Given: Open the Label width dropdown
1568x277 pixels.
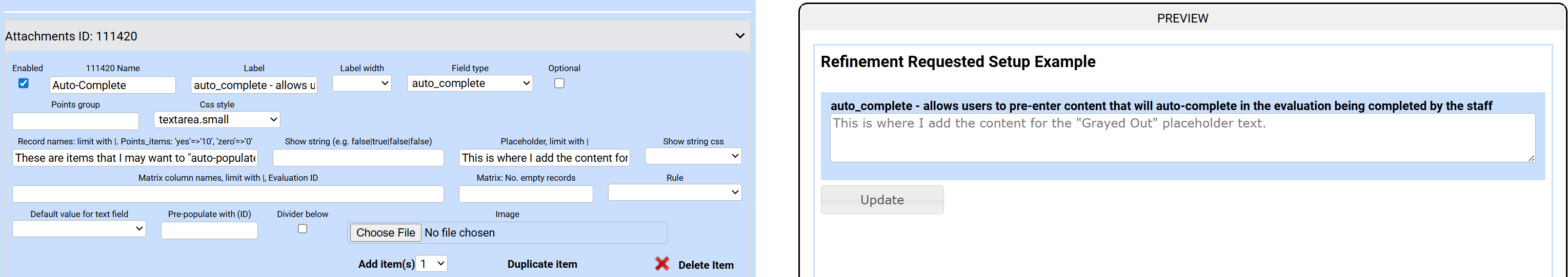Looking at the screenshot, I should click(x=361, y=83).
